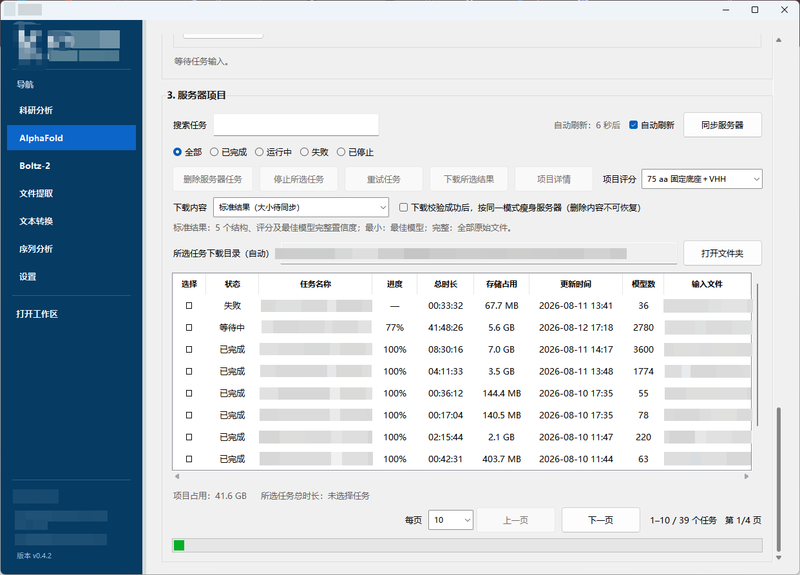This screenshot has height=575, width=800.
Task: Check the task row with duration 02:15:44
Action: (x=189, y=437)
